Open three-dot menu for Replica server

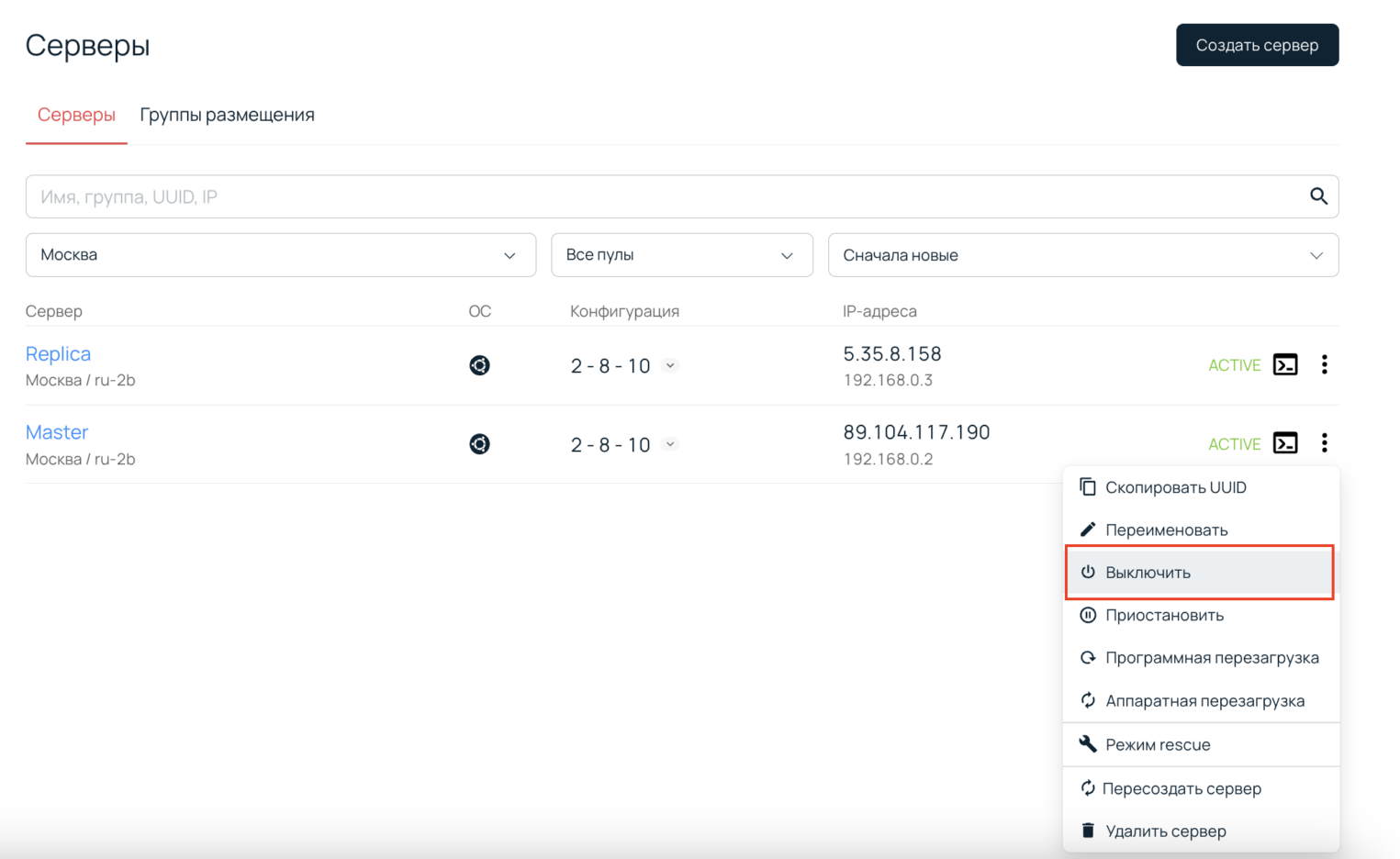point(1324,364)
